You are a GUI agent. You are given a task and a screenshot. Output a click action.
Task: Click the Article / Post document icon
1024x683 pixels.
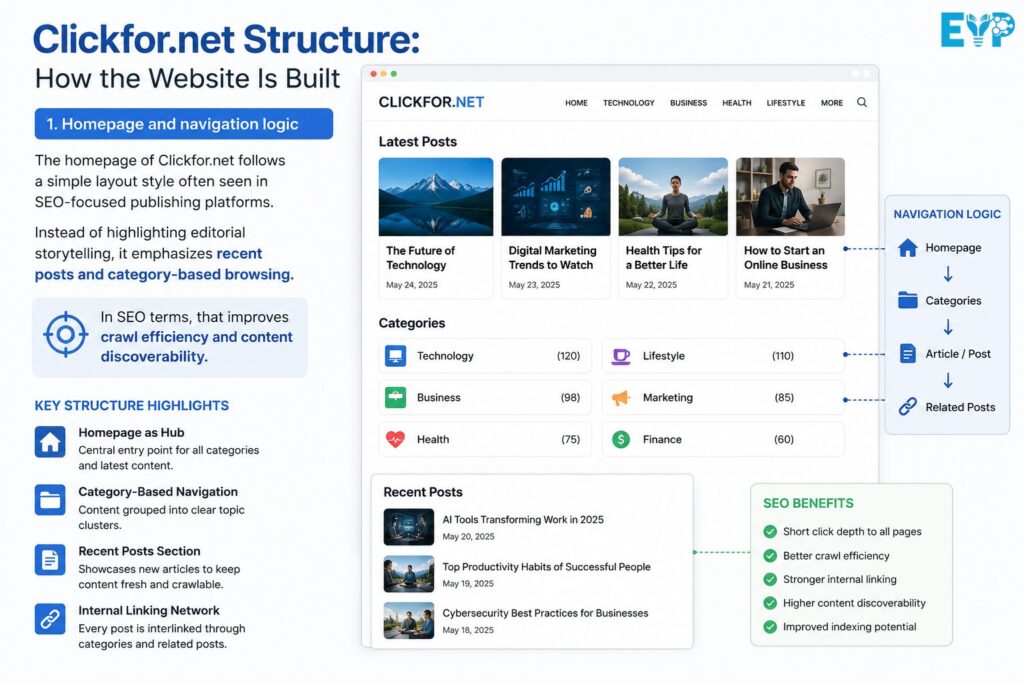point(908,353)
